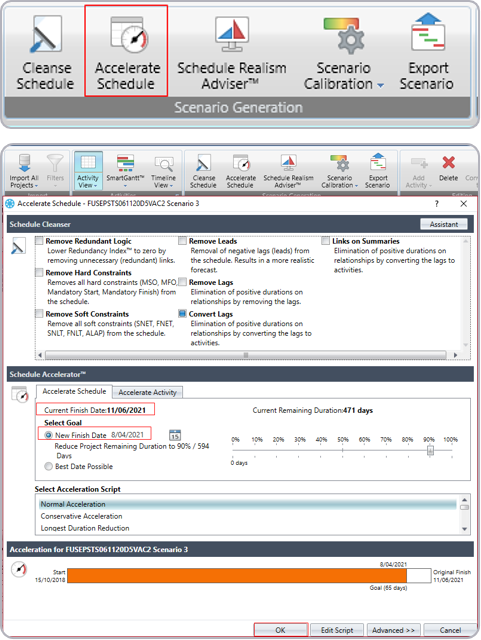The image size is (481, 640).
Task: Uncheck the Convert Lags checkbox
Action: 183,314
